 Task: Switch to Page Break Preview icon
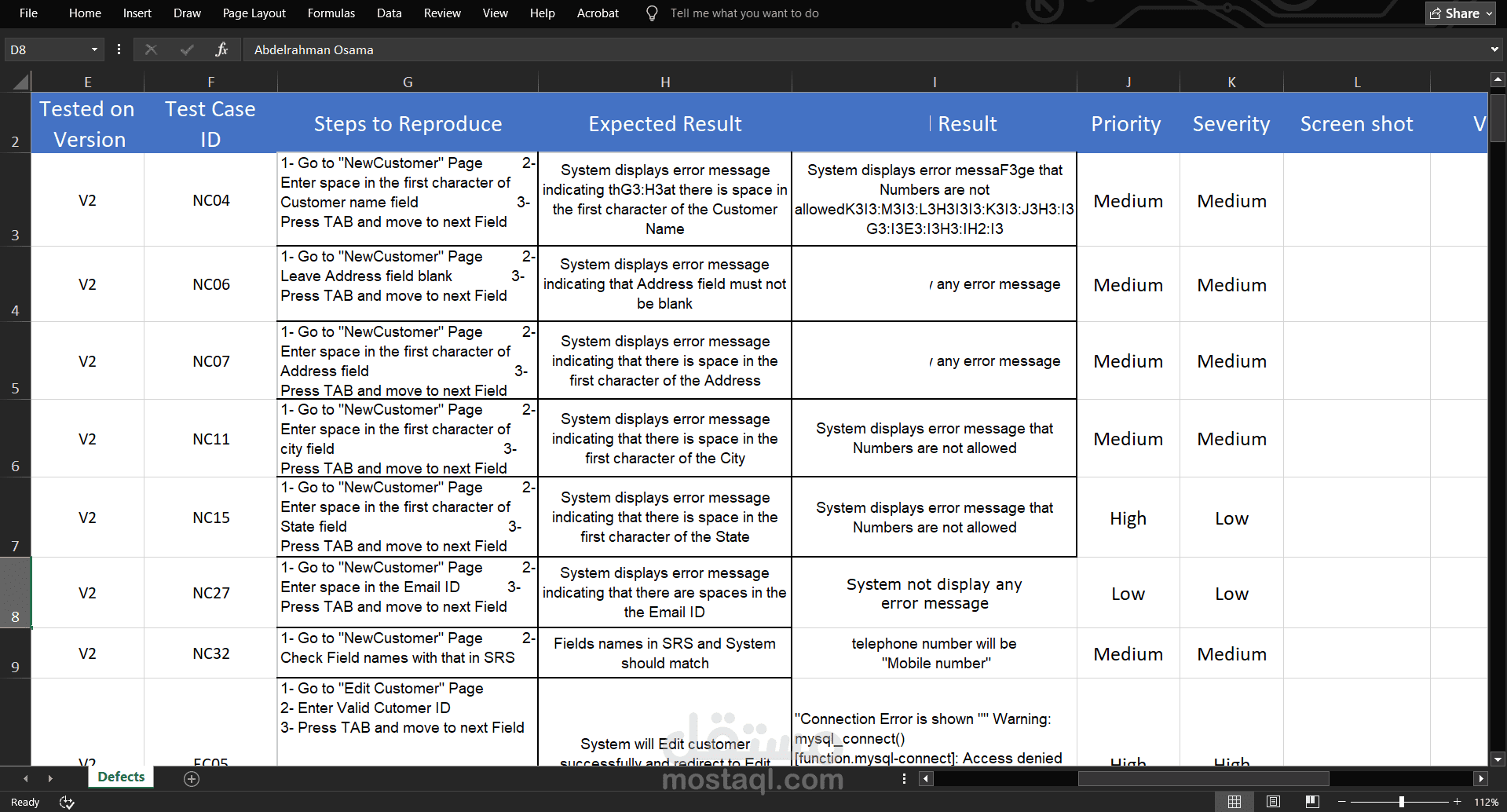[x=1311, y=802]
